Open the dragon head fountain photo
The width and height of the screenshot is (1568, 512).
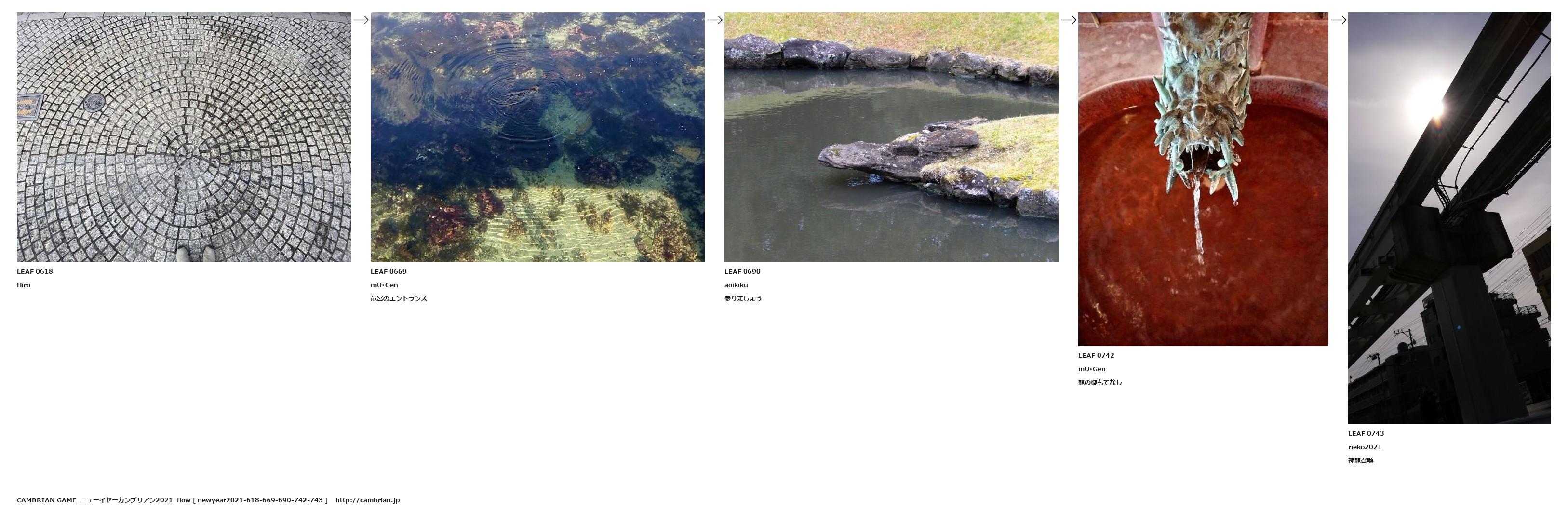click(1203, 179)
